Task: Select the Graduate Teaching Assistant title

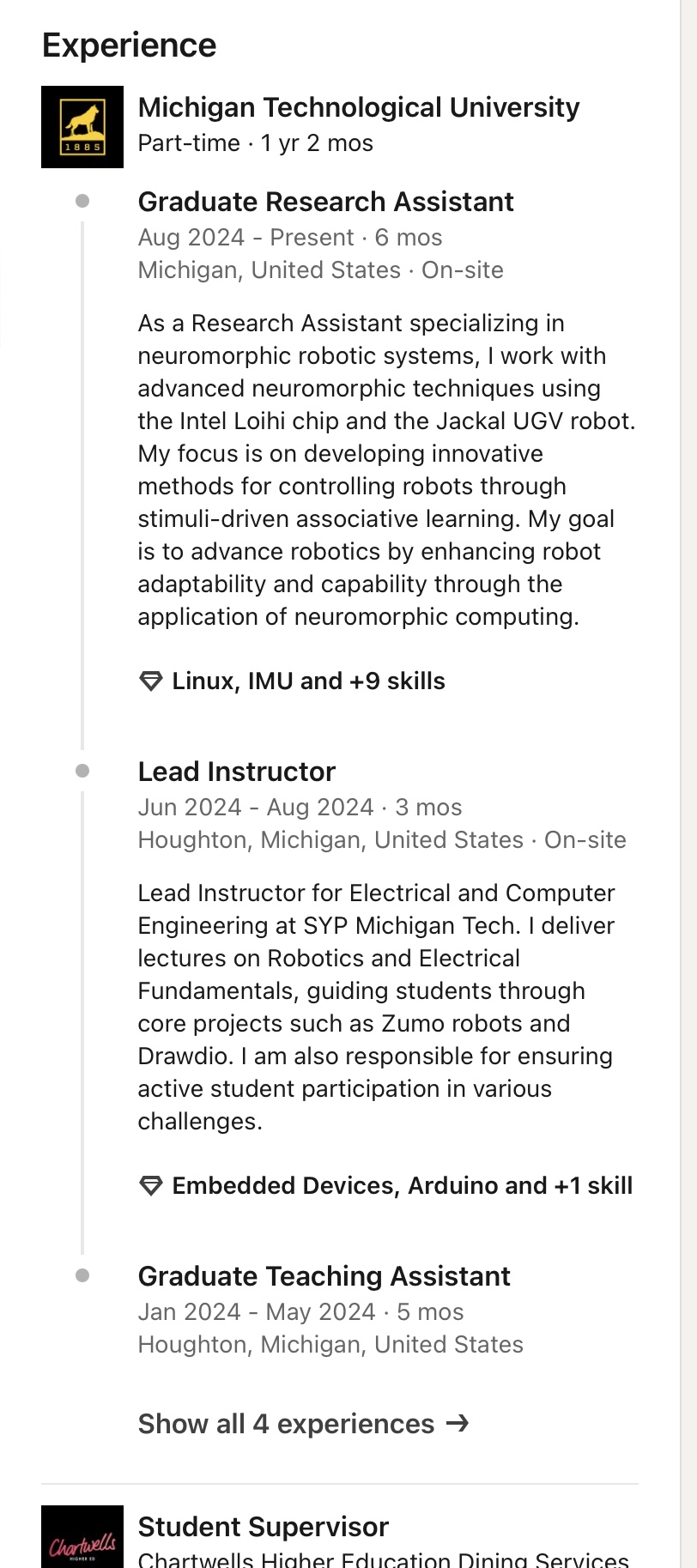Action: coord(324,1276)
